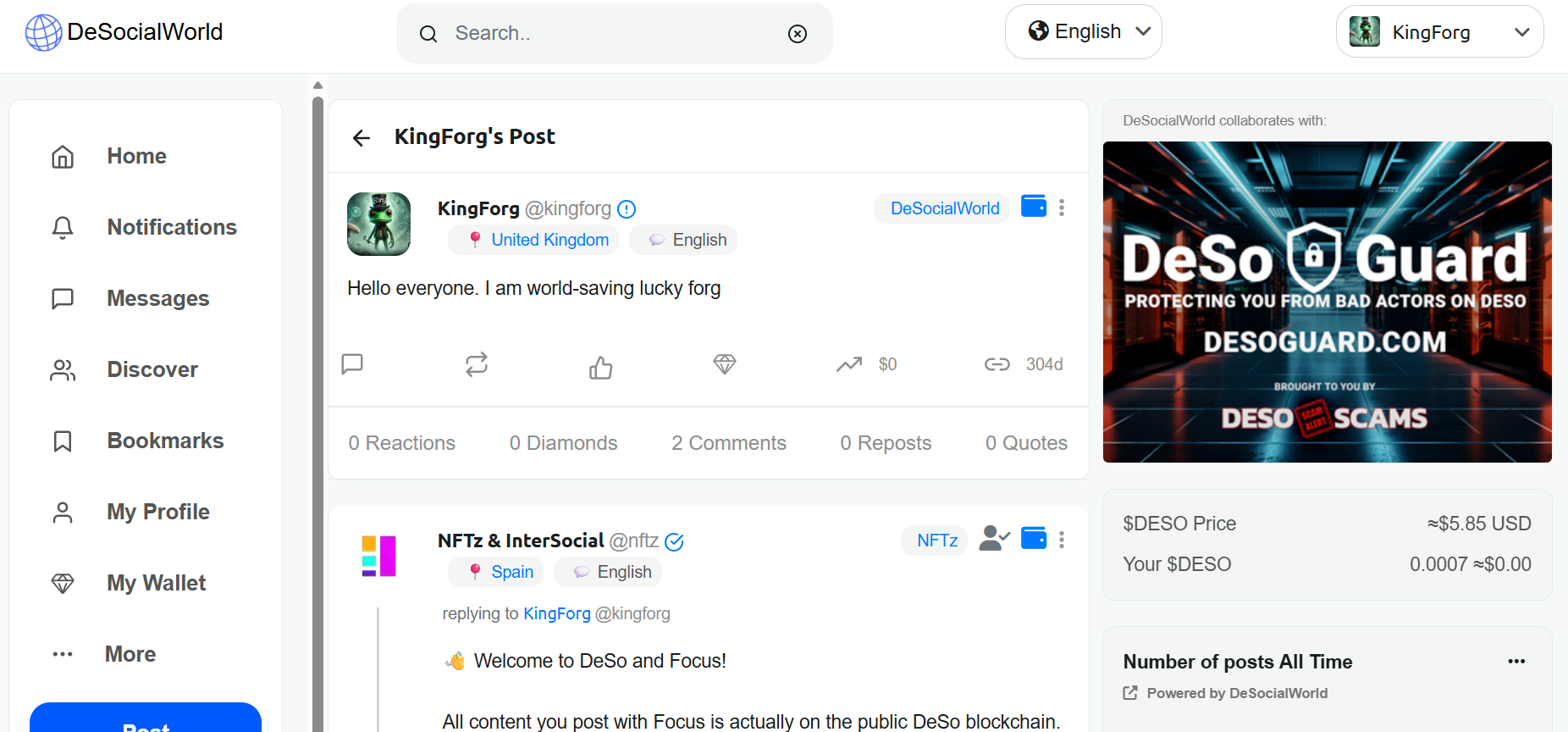The width and height of the screenshot is (1568, 732).
Task: Open three-dot options on KingForg's post
Action: click(1062, 208)
